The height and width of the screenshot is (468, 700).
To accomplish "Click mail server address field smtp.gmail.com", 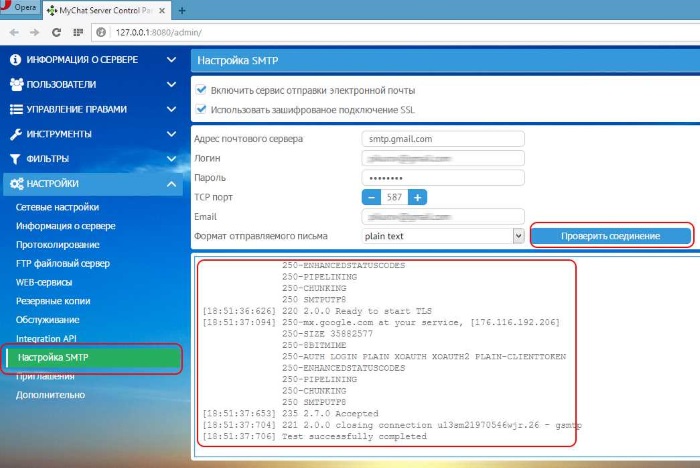I will (443, 139).
